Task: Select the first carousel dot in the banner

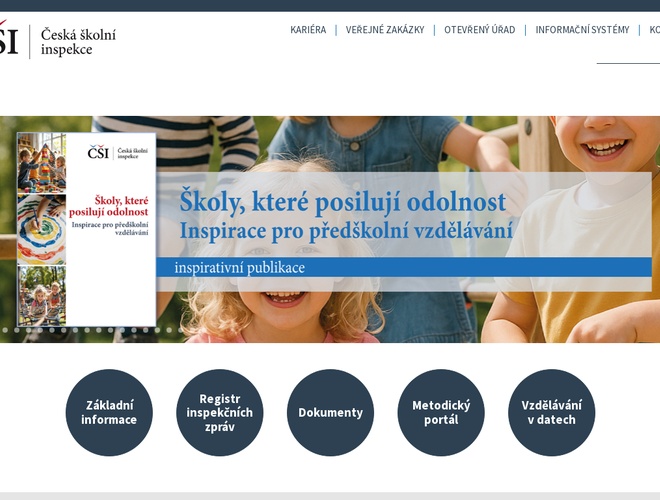Action: (x=4, y=329)
